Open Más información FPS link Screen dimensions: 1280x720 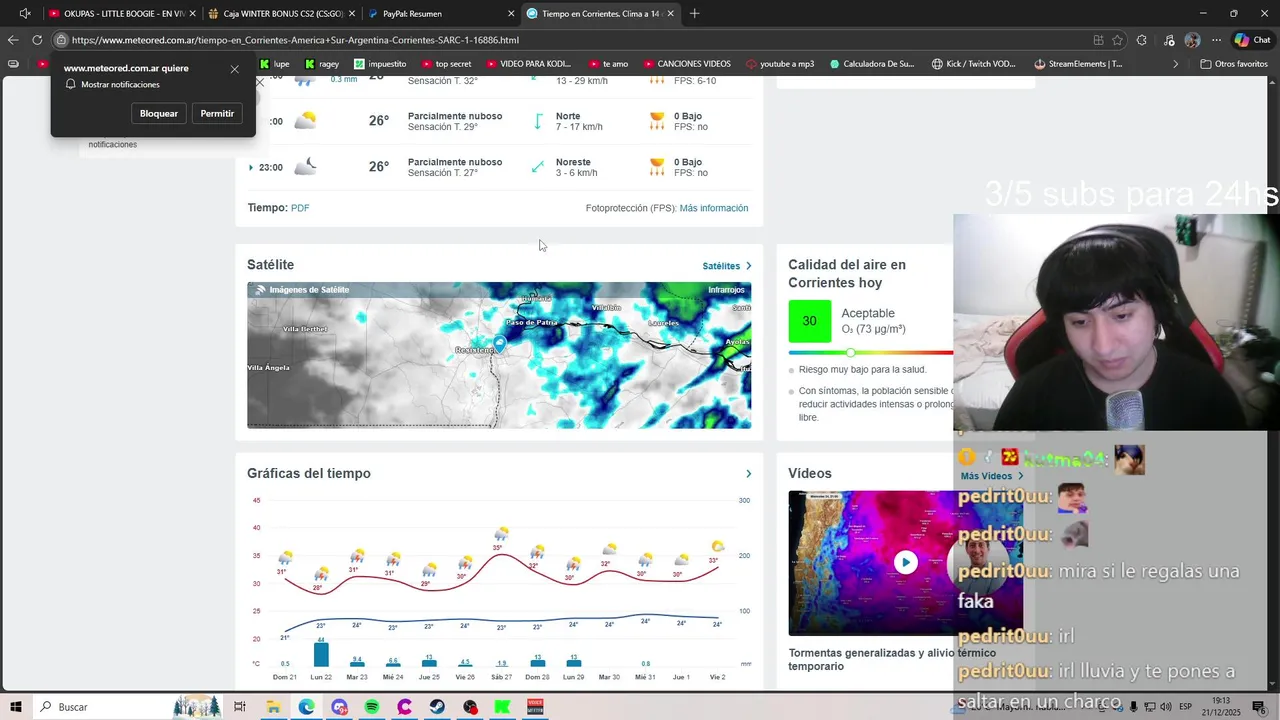coord(714,208)
